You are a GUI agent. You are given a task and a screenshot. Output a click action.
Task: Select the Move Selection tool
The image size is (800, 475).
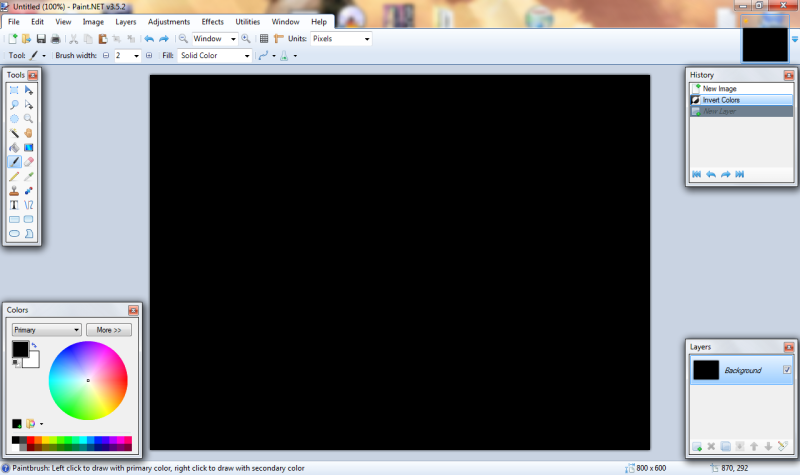pyautogui.click(x=29, y=105)
